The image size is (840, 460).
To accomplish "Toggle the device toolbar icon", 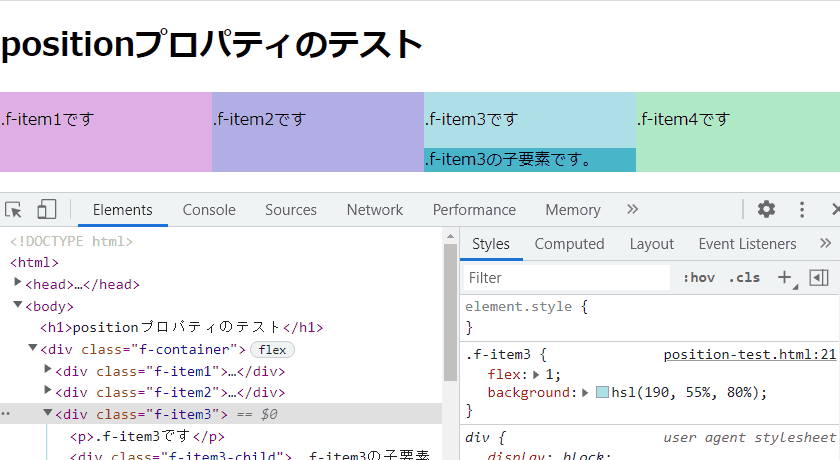I will (47, 209).
